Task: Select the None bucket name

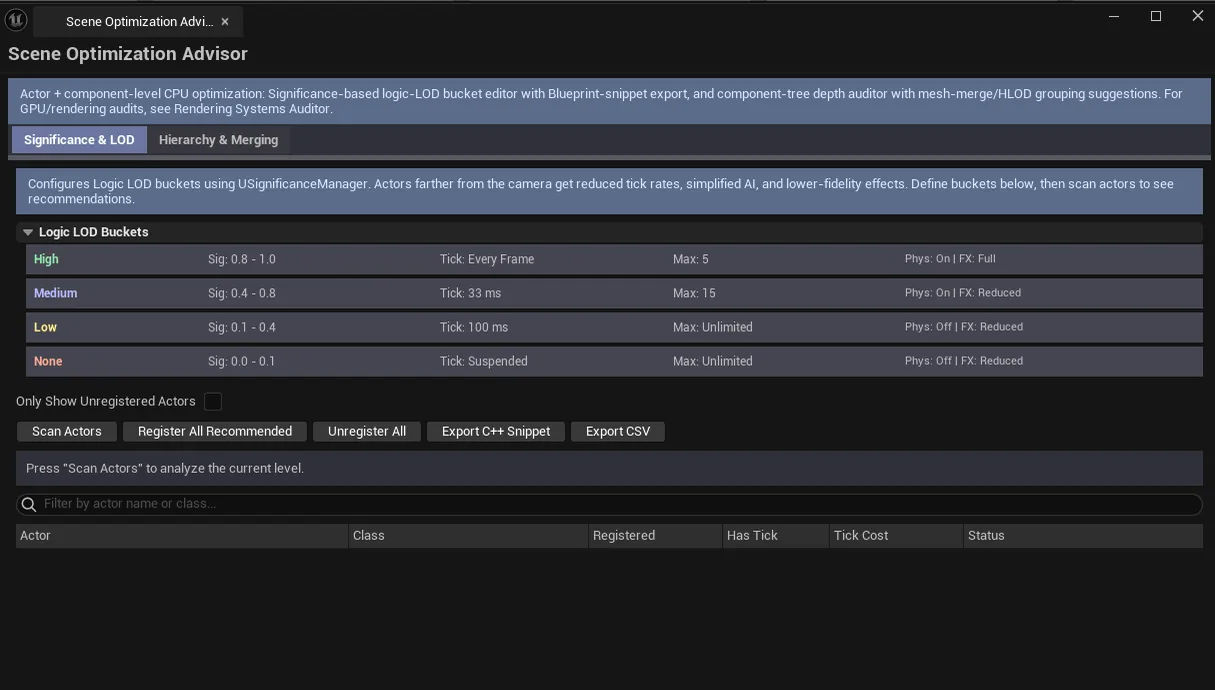Action: (48, 361)
